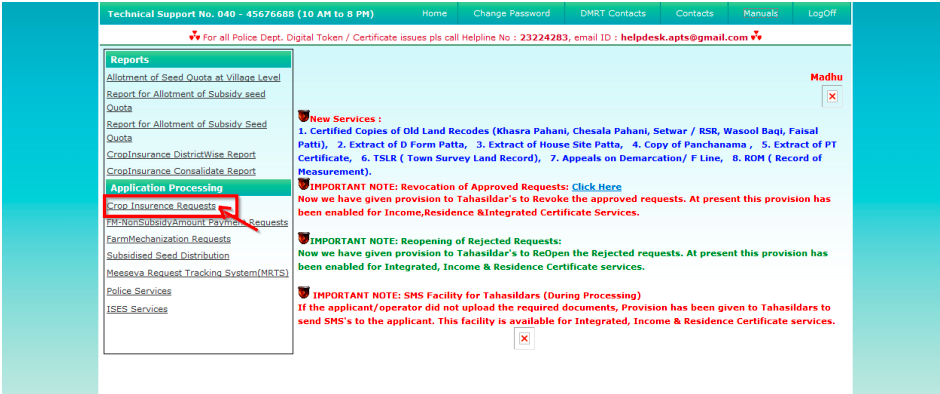Click the emblem icon beside the Reopening note
This screenshot has width=940, height=394.
[x=303, y=239]
